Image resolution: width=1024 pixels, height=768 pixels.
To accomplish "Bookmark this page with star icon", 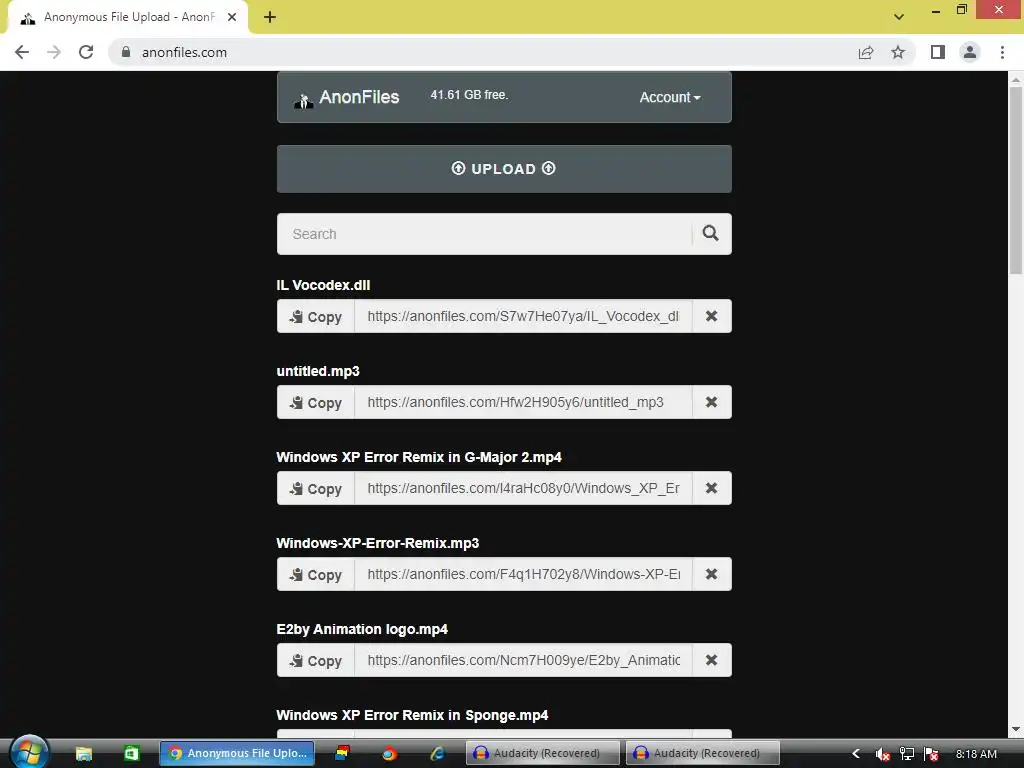I will [898, 52].
